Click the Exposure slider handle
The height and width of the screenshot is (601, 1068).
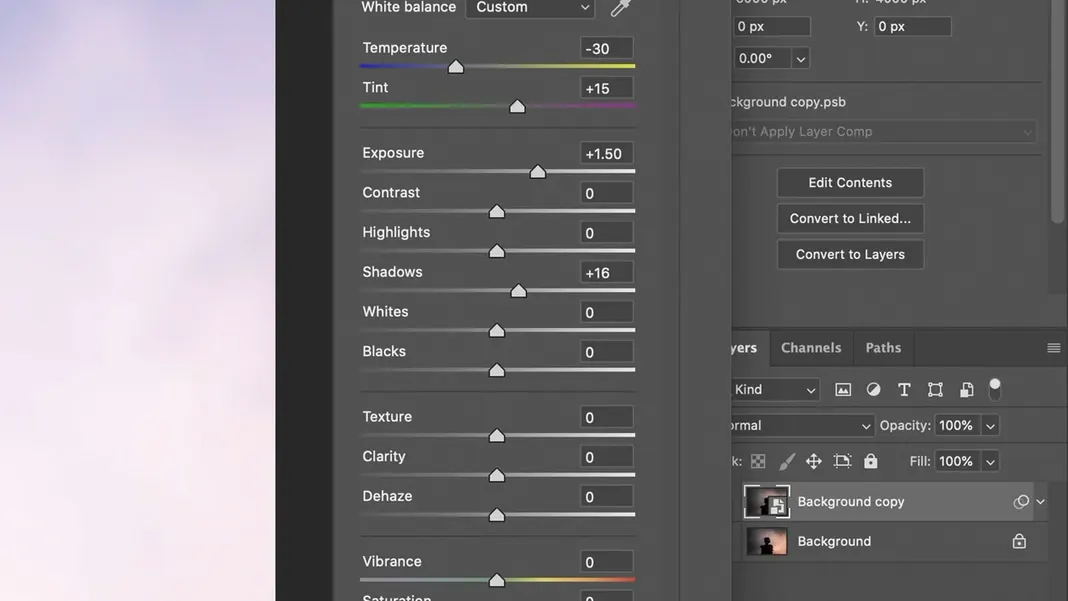[537, 172]
